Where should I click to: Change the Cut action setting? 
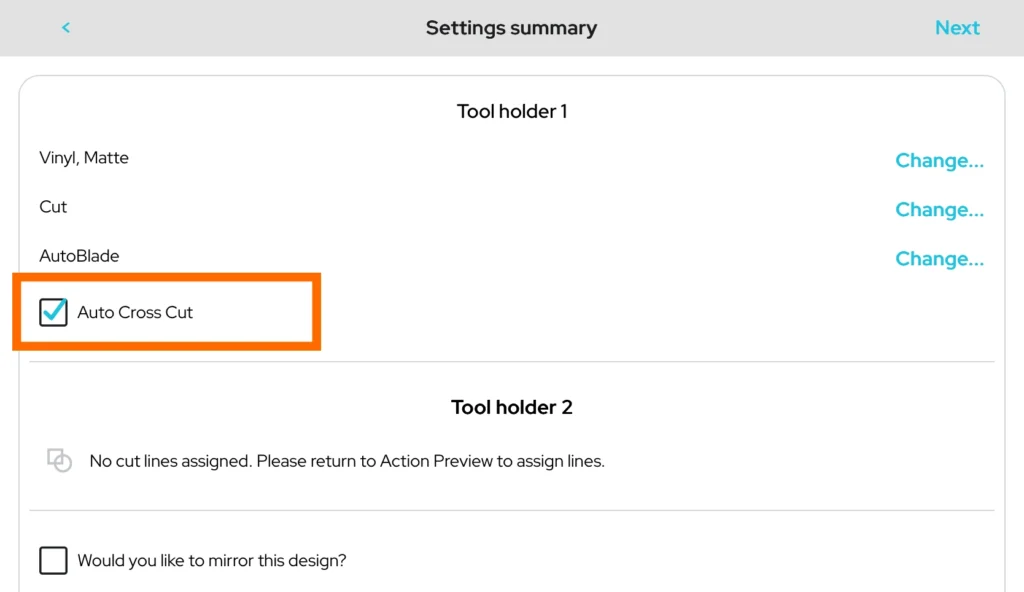point(939,209)
